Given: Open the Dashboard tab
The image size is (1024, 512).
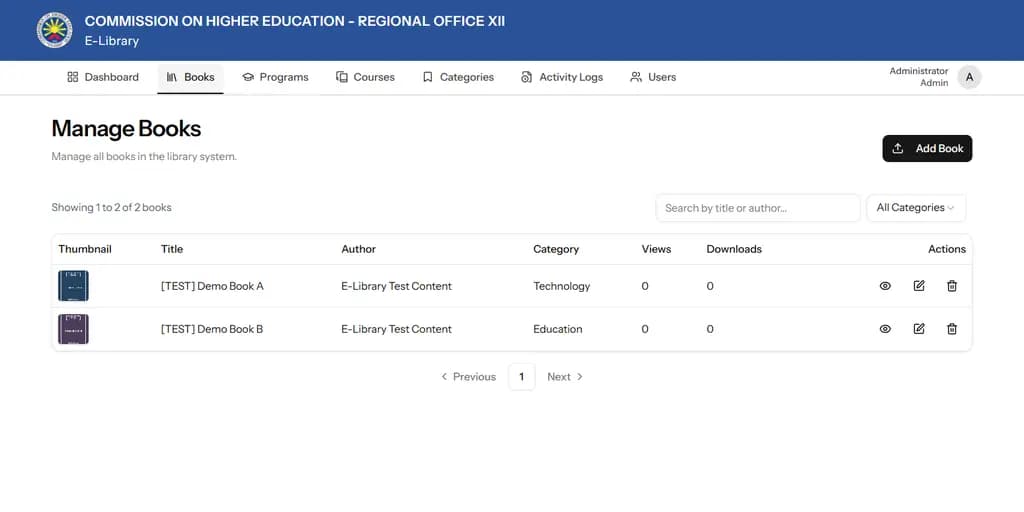Looking at the screenshot, I should click(103, 77).
